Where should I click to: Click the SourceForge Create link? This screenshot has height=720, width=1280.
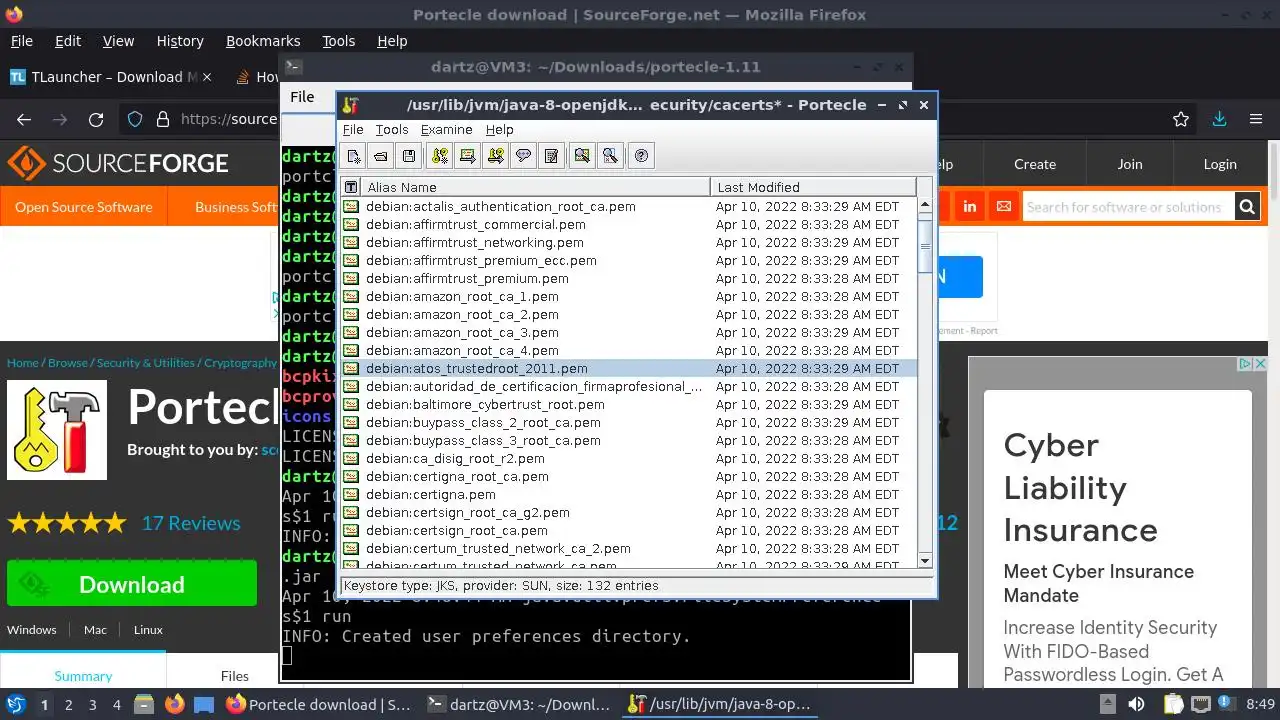pos(1035,164)
